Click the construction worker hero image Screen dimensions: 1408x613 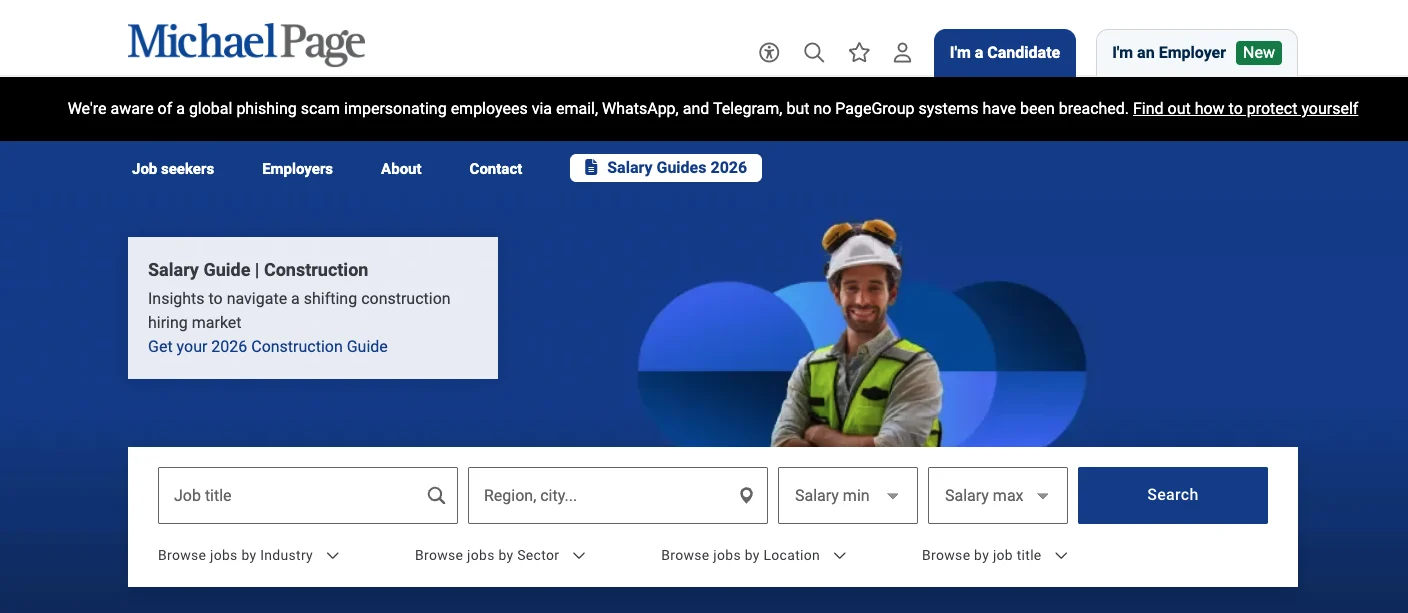click(862, 335)
